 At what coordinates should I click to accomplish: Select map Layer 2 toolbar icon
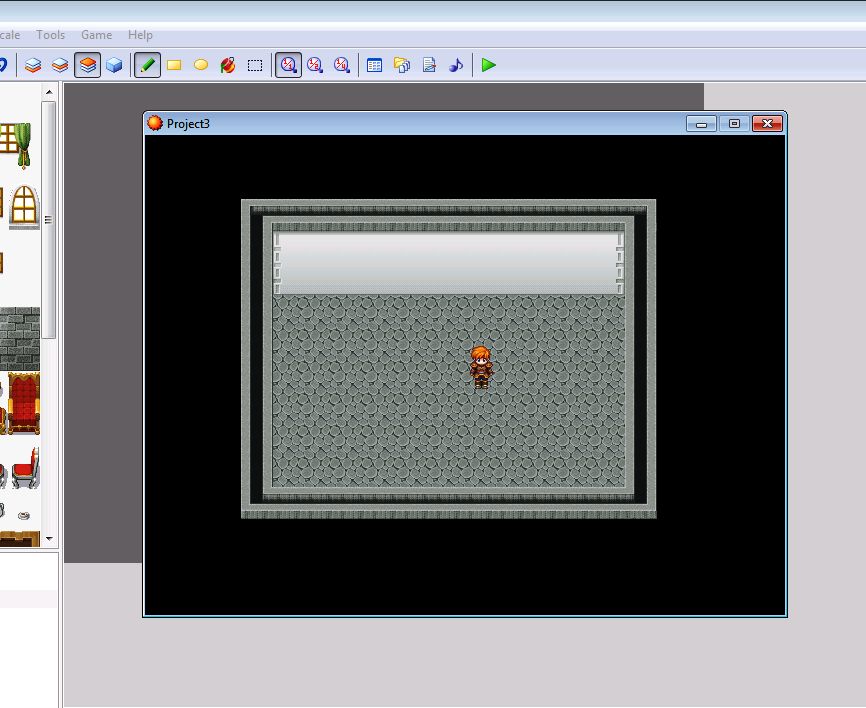point(60,65)
